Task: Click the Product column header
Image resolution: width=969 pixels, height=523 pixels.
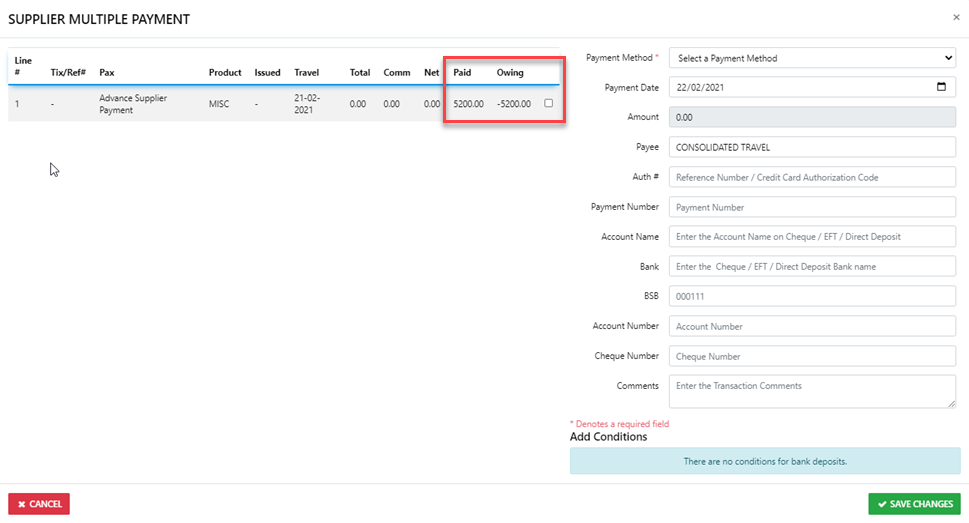Action: (225, 72)
